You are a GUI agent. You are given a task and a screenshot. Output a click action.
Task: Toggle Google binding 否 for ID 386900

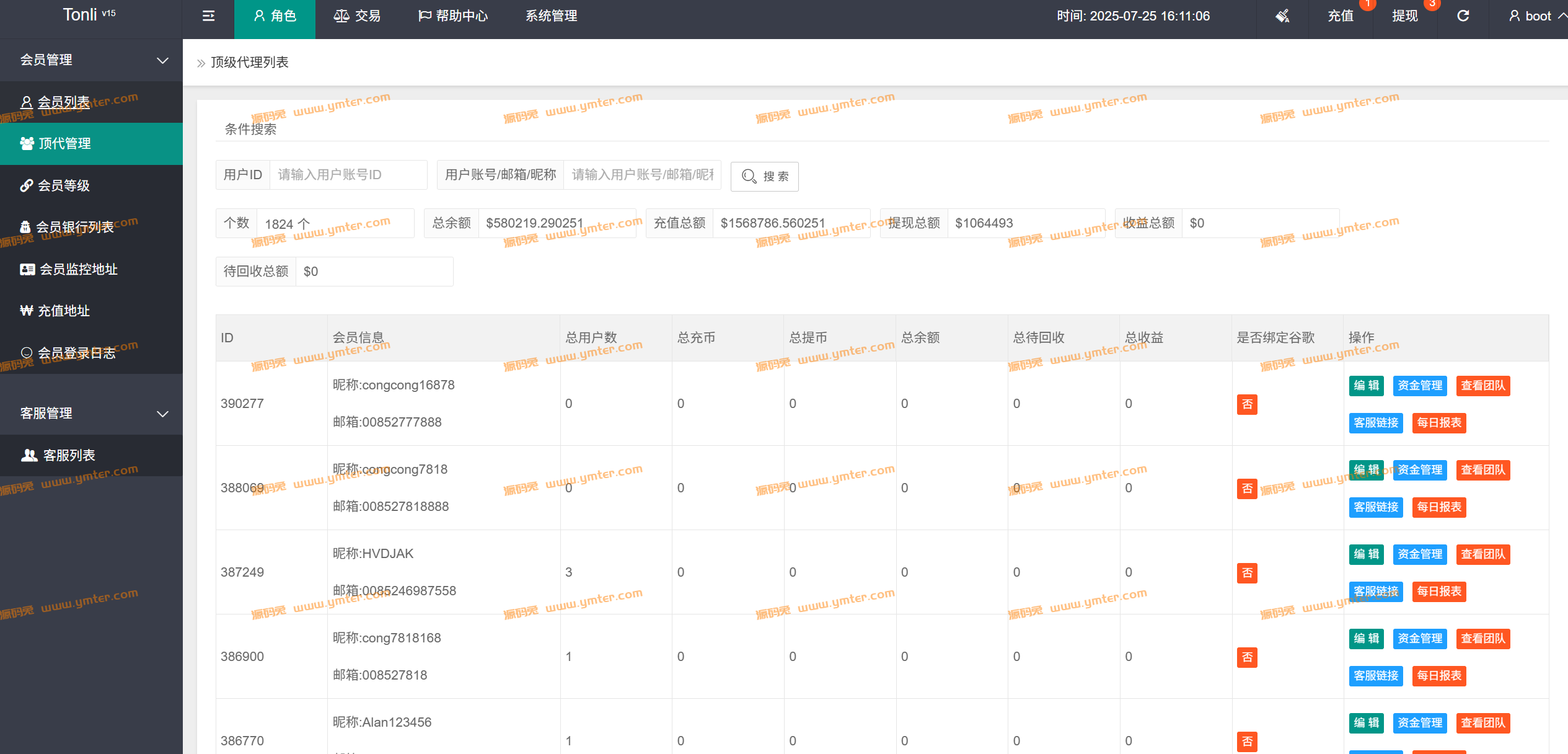tap(1247, 657)
